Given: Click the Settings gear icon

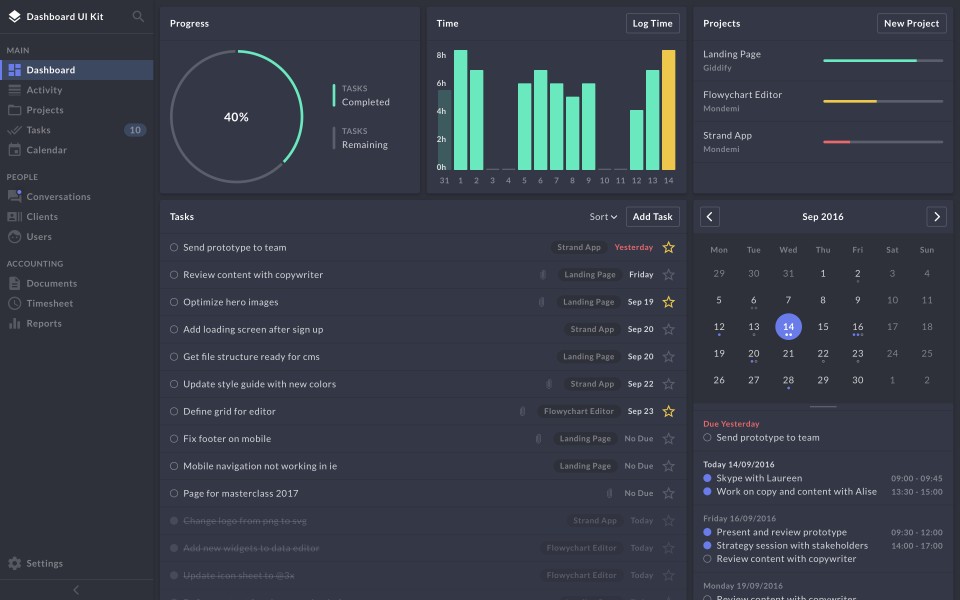Looking at the screenshot, I should [x=15, y=563].
